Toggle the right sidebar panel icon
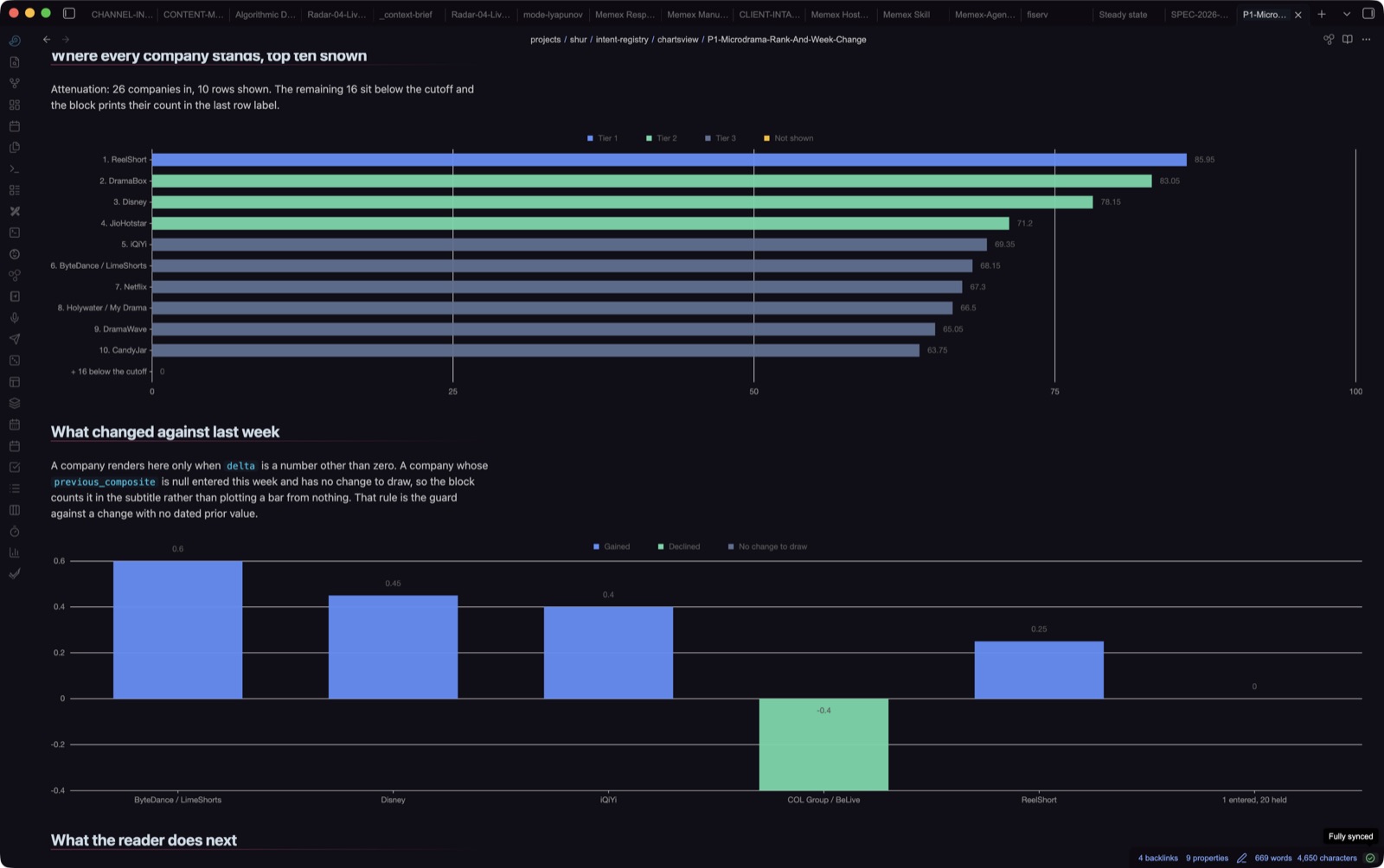 click(1368, 14)
